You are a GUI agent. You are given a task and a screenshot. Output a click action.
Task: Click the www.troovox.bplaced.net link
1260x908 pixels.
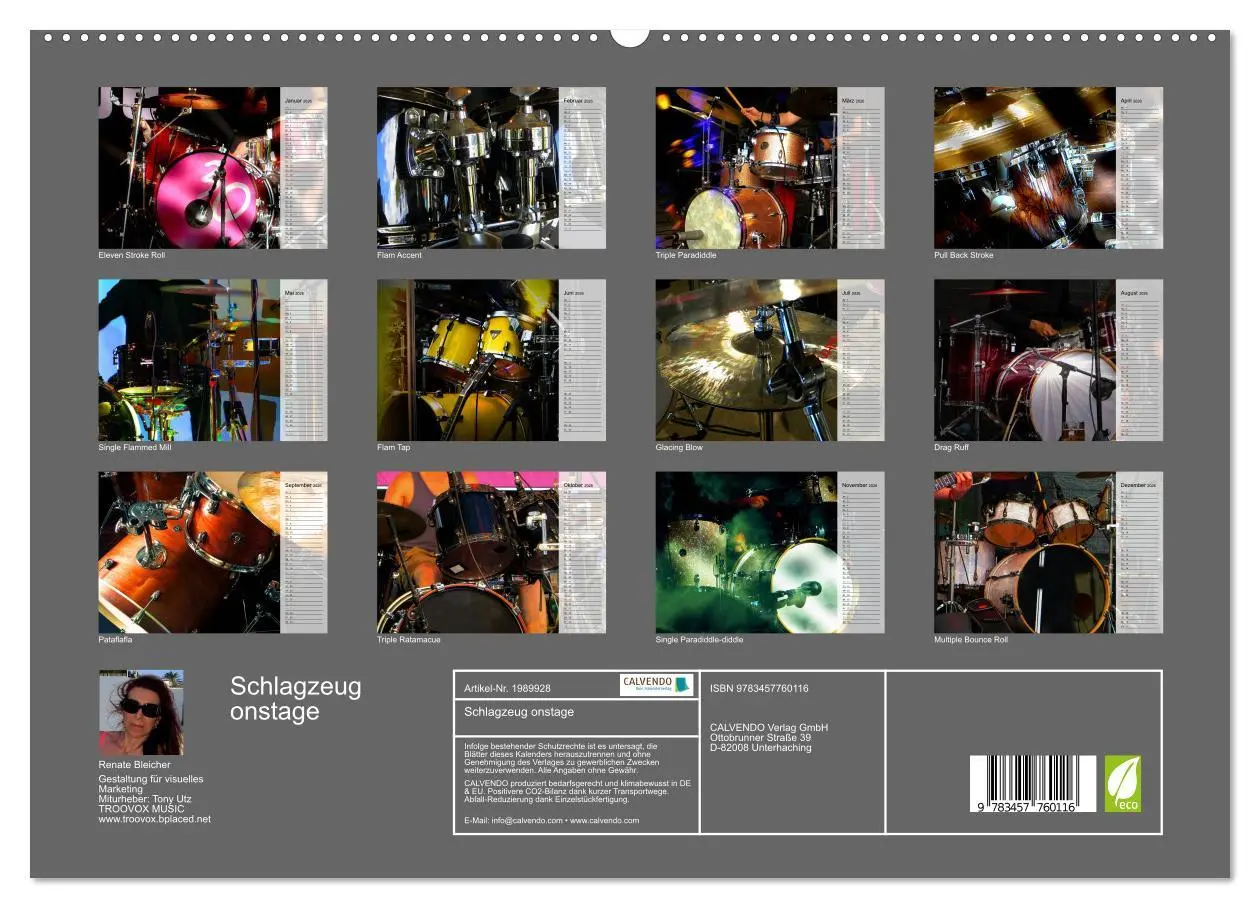coord(155,819)
